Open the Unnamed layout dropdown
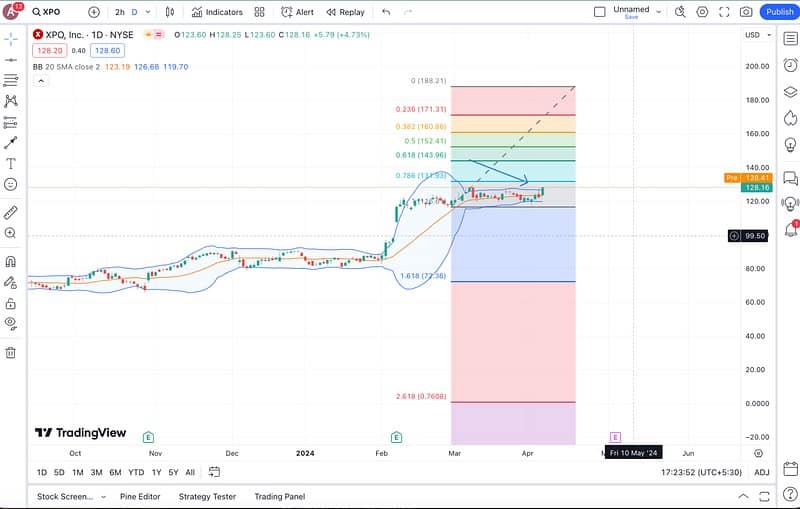Image resolution: width=800 pixels, height=509 pixels. click(631, 12)
